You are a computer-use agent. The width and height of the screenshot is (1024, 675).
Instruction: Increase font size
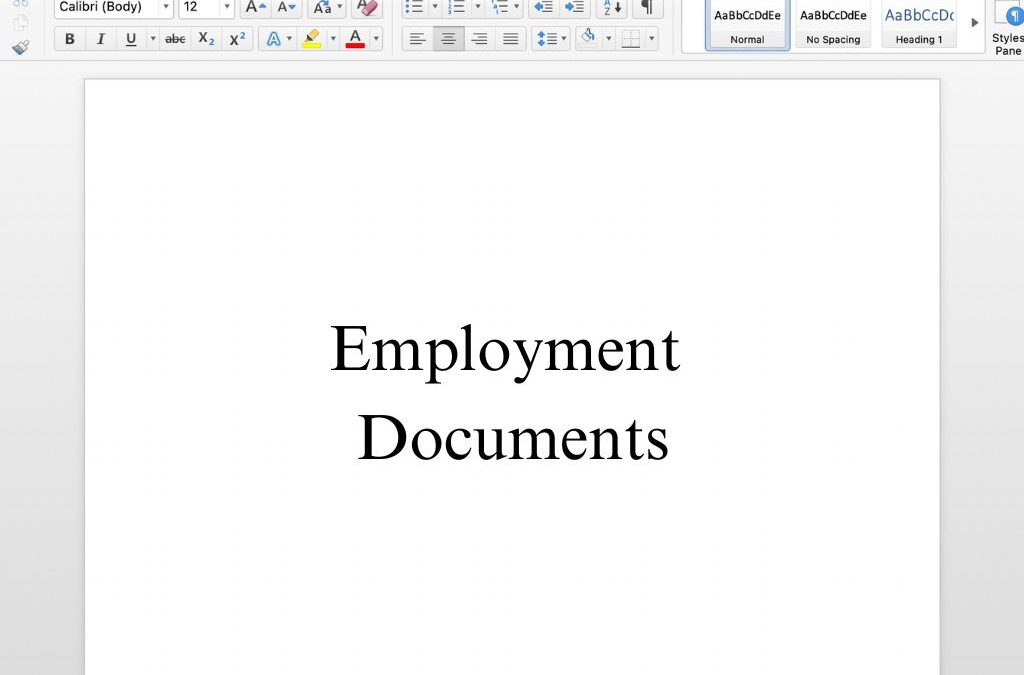(x=255, y=7)
